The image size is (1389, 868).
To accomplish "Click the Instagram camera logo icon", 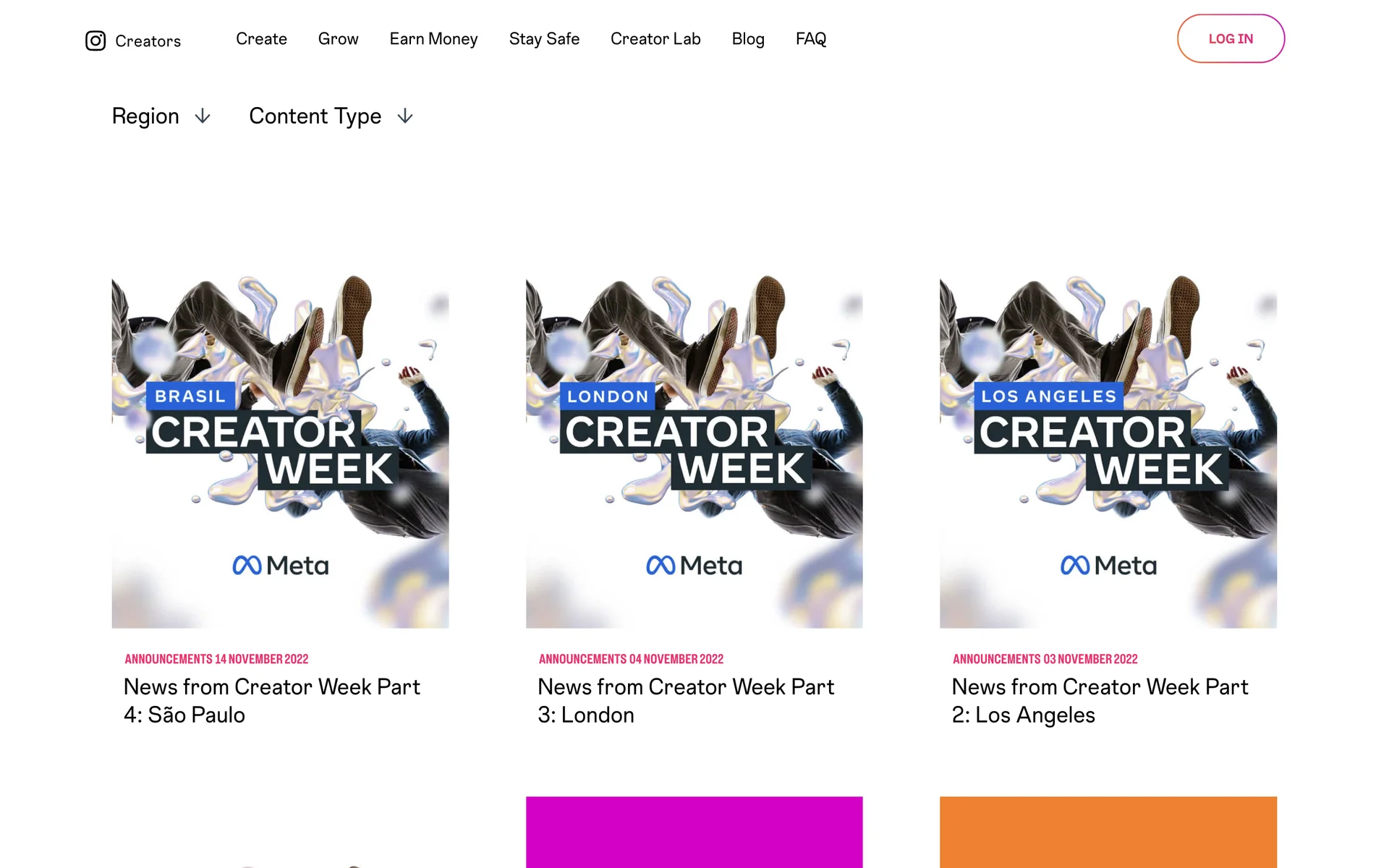I will 95,41.
